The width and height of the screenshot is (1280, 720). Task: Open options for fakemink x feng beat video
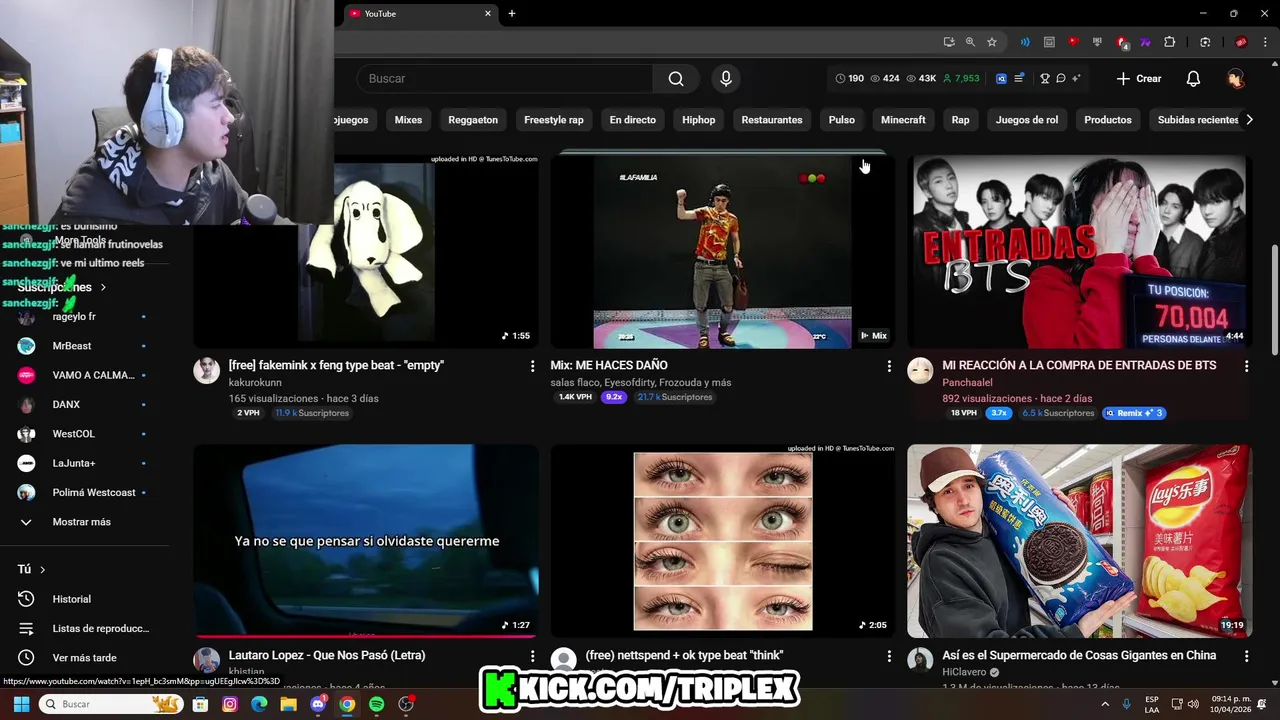pyautogui.click(x=532, y=367)
